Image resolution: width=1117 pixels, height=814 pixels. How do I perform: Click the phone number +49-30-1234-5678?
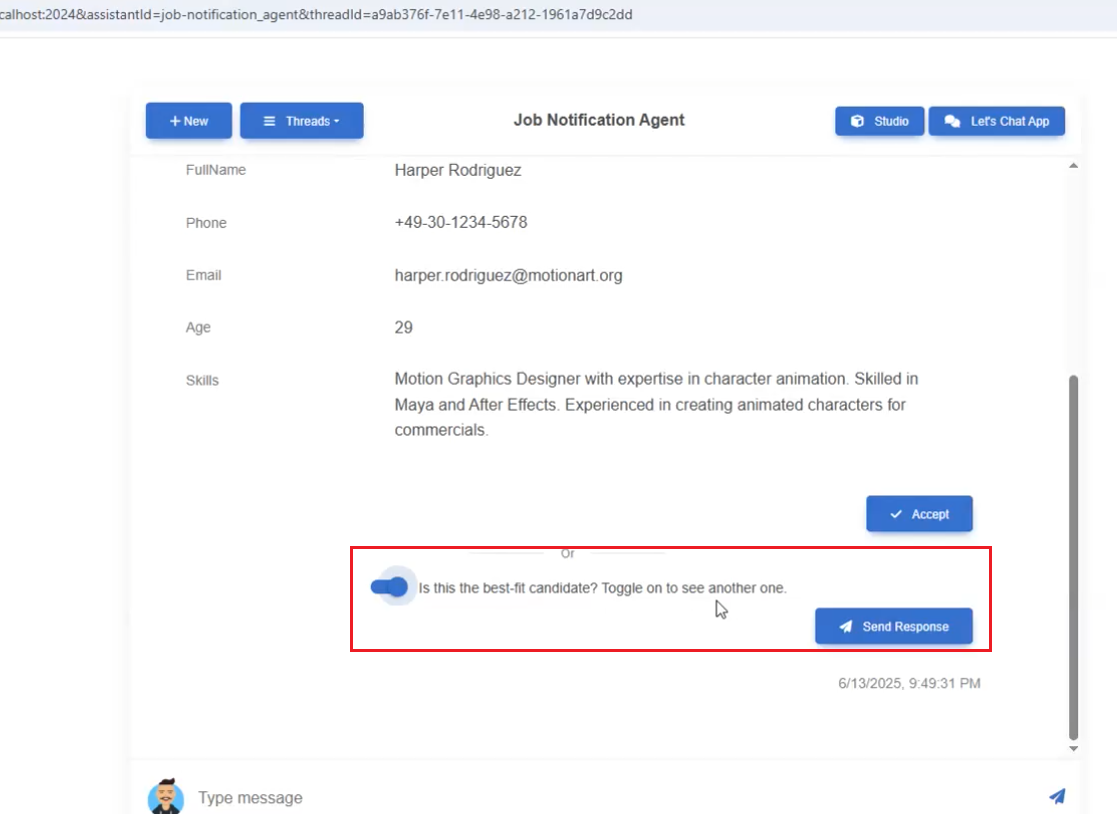461,222
